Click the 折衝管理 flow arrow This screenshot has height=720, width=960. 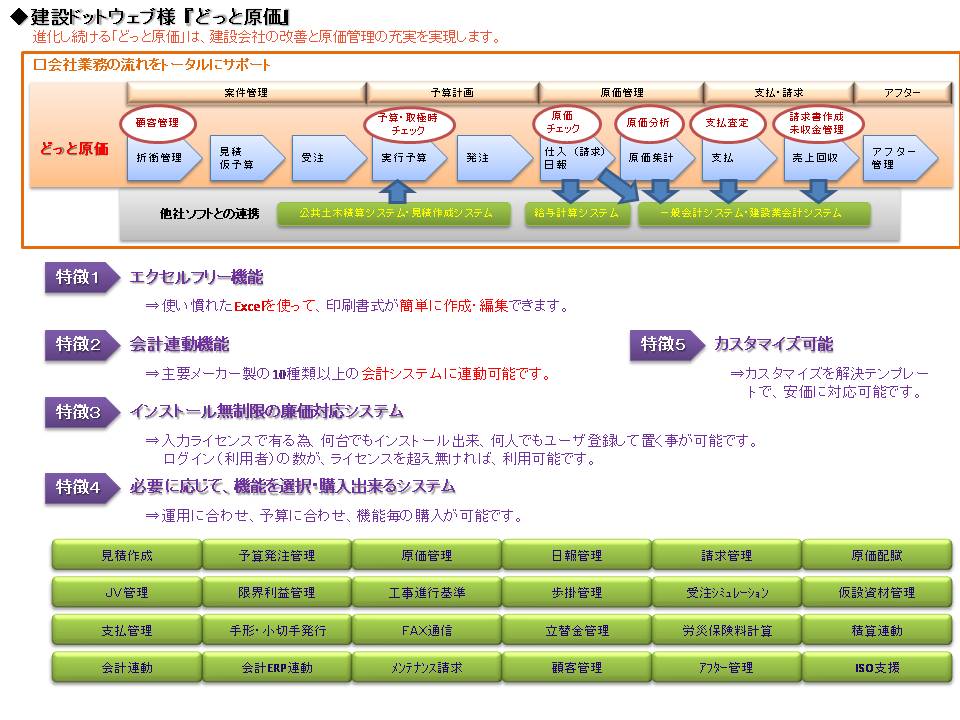[x=164, y=158]
